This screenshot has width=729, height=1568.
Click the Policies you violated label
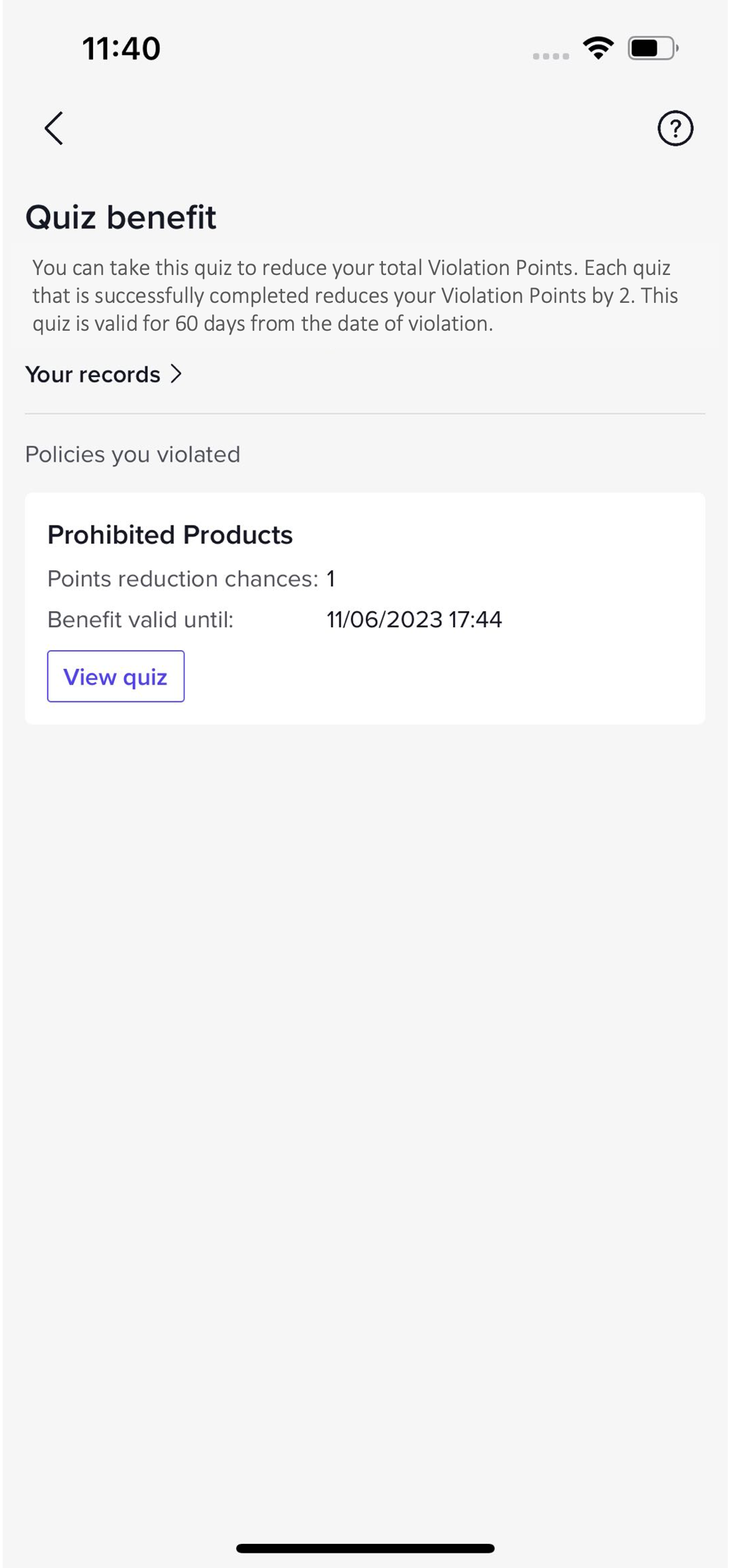click(x=132, y=454)
